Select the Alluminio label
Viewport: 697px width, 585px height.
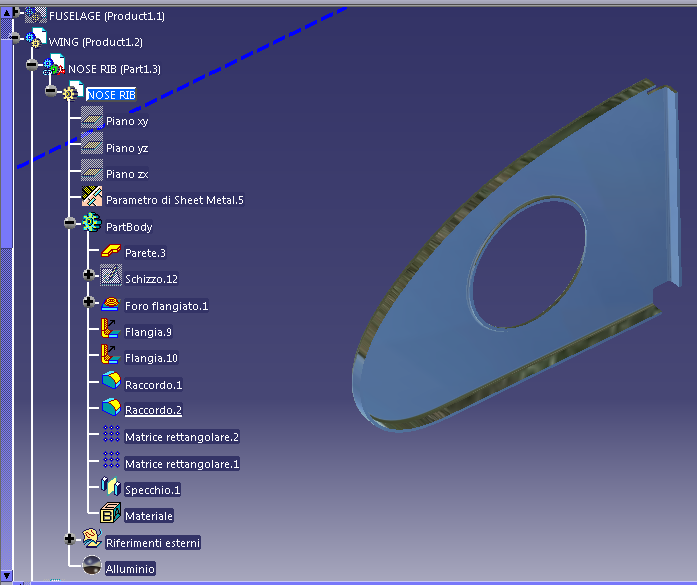point(130,569)
